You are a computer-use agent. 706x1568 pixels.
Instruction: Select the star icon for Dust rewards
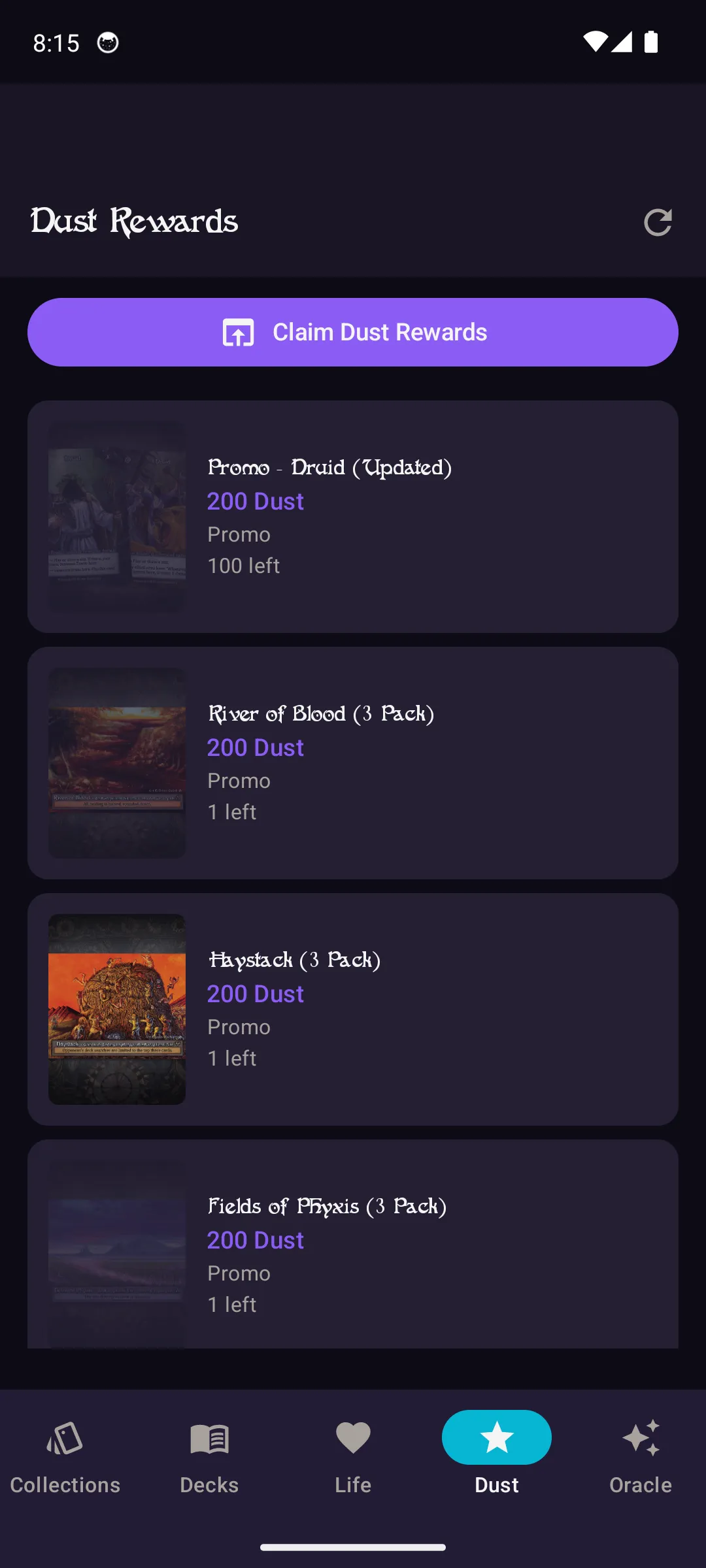(496, 1437)
